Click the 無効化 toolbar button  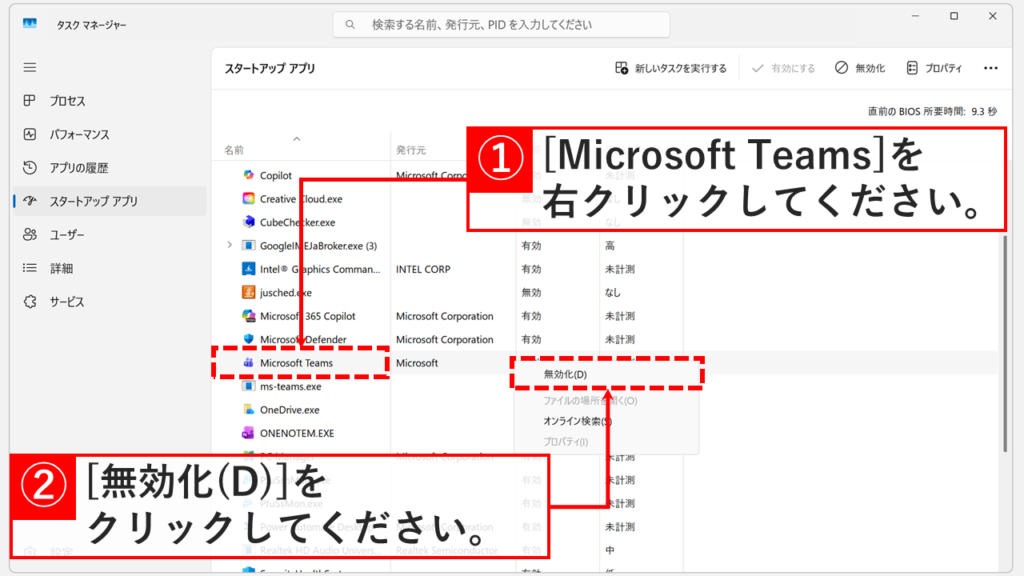click(x=860, y=67)
